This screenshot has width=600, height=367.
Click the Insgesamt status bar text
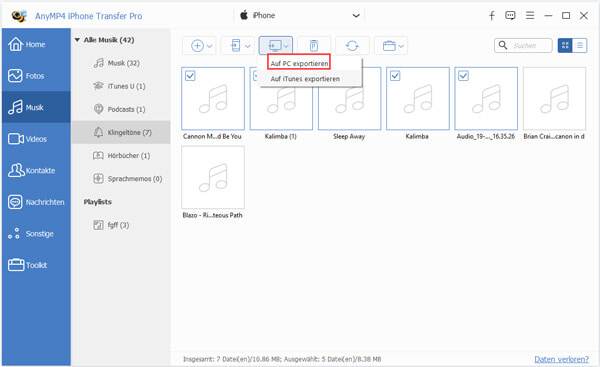pyautogui.click(x=282, y=359)
